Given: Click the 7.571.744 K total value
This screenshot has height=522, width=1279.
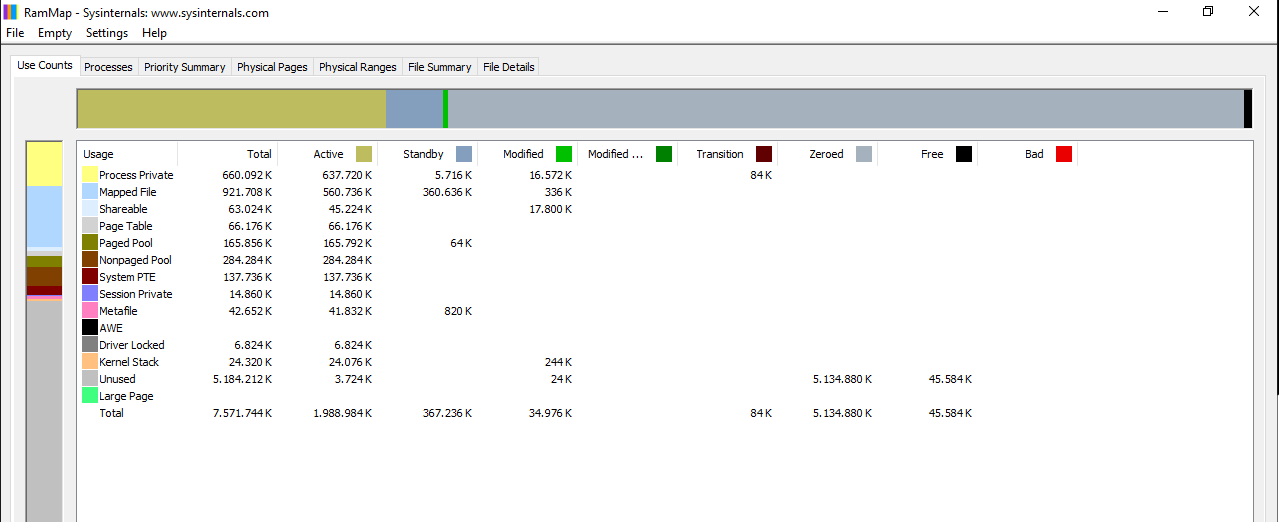Looking at the screenshot, I should [x=243, y=413].
